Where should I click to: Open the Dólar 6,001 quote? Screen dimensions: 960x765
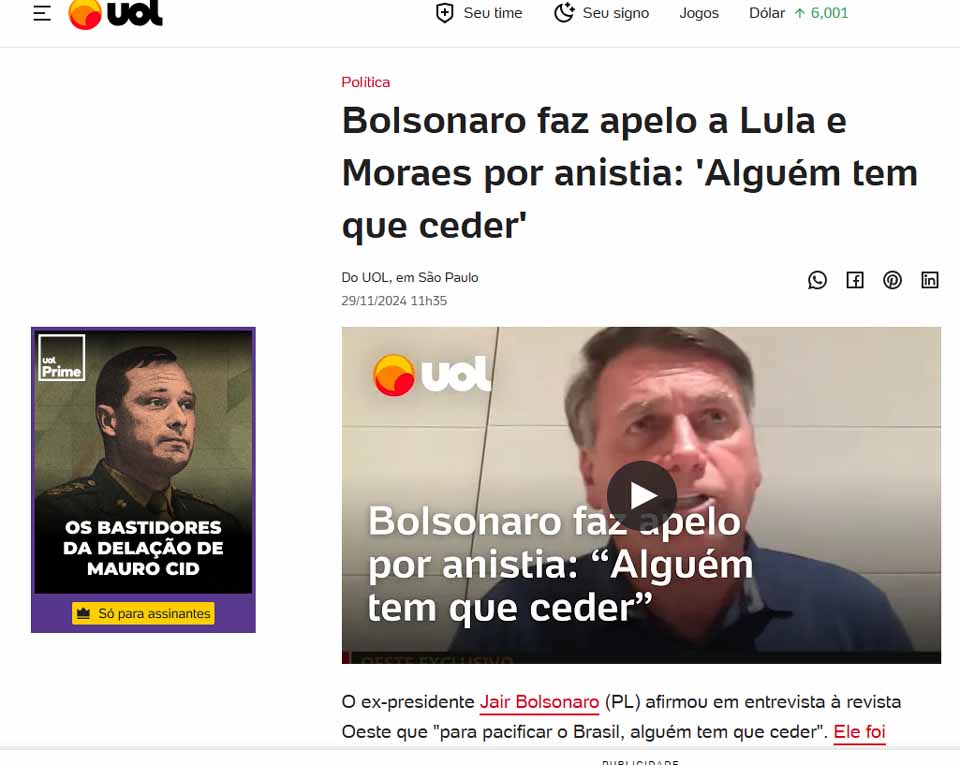click(798, 13)
